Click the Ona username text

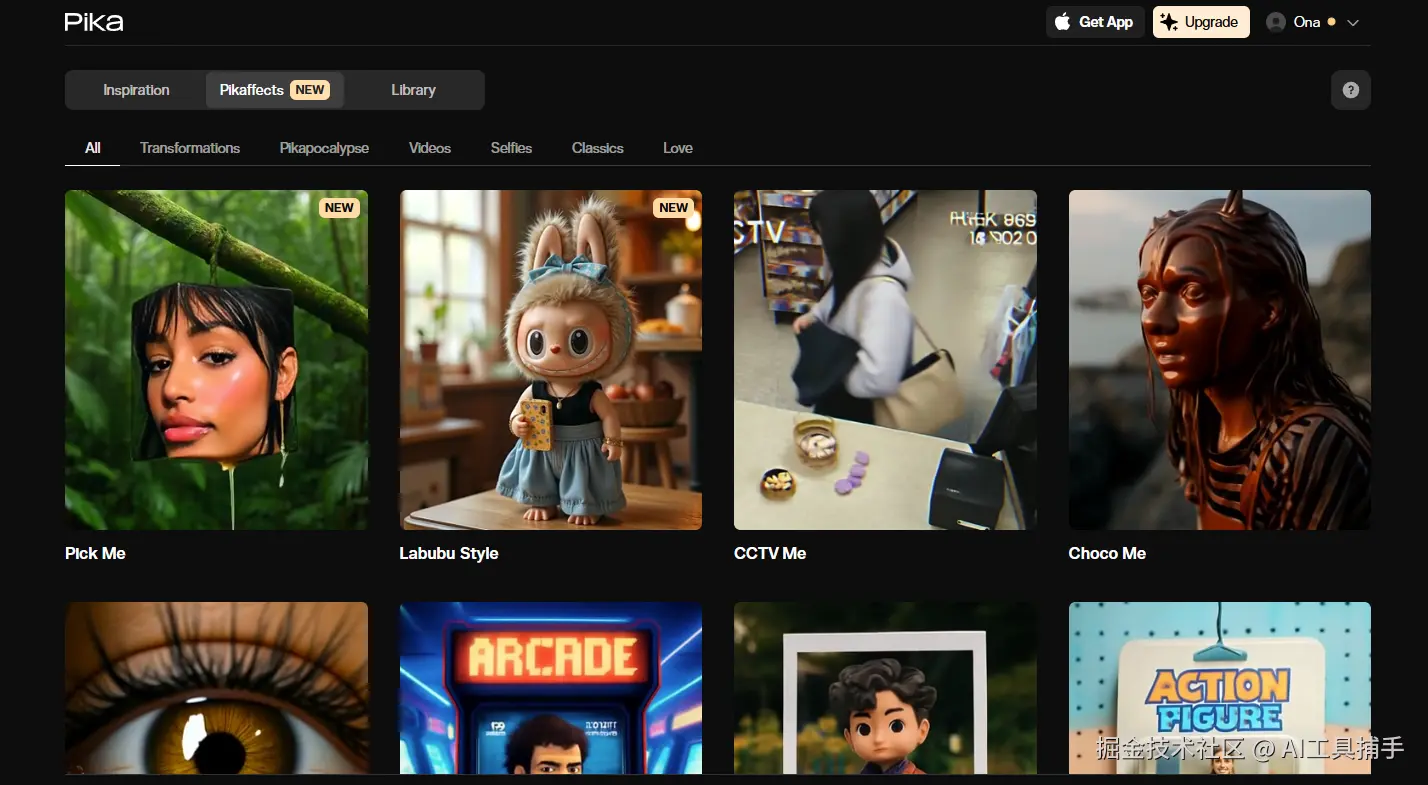tap(1307, 22)
